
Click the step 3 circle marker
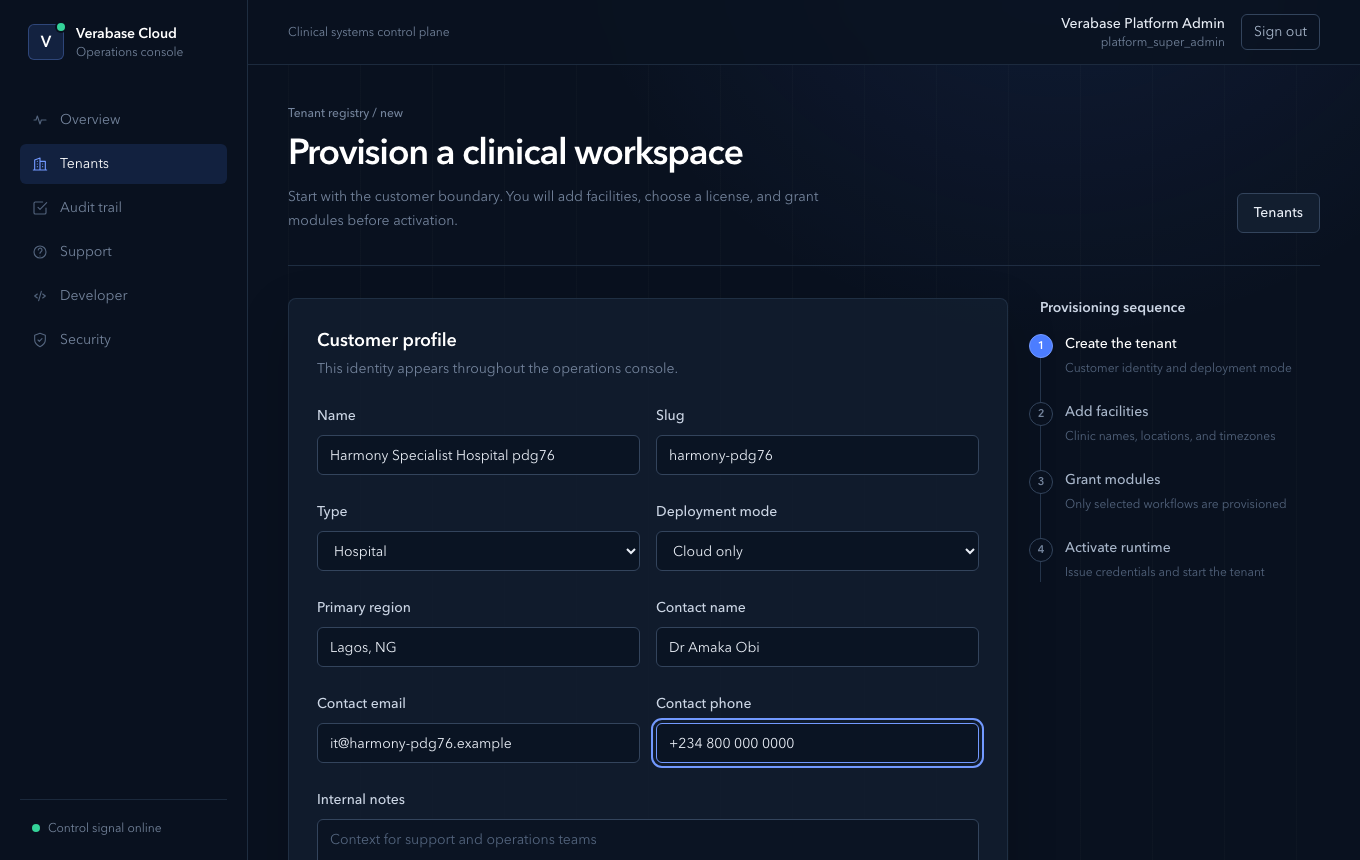1041,481
